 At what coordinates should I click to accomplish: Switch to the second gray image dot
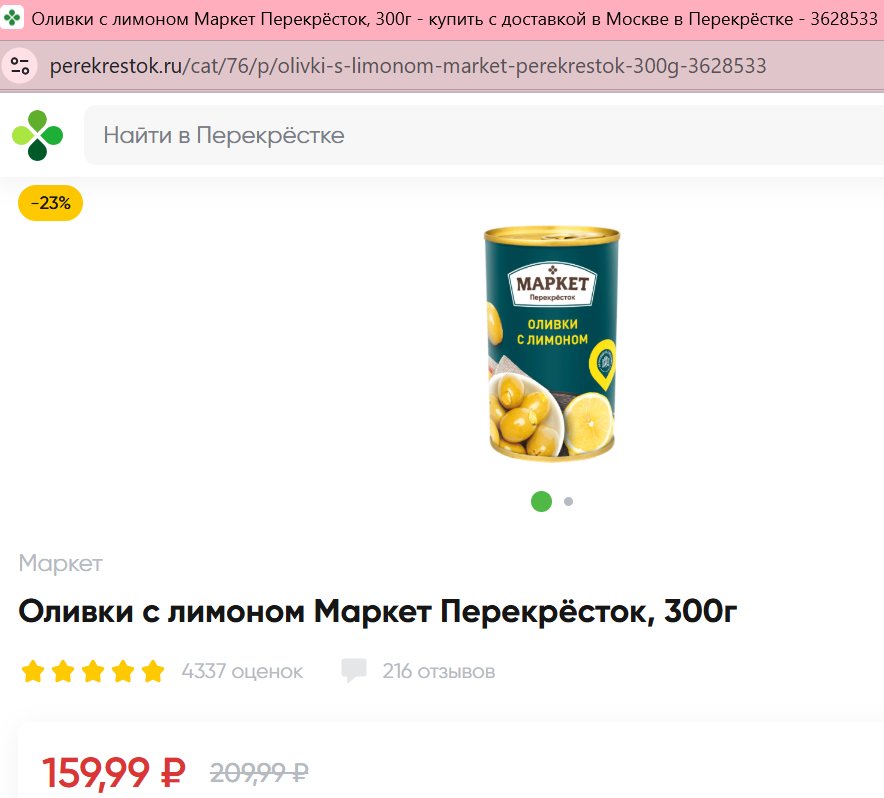click(x=568, y=501)
